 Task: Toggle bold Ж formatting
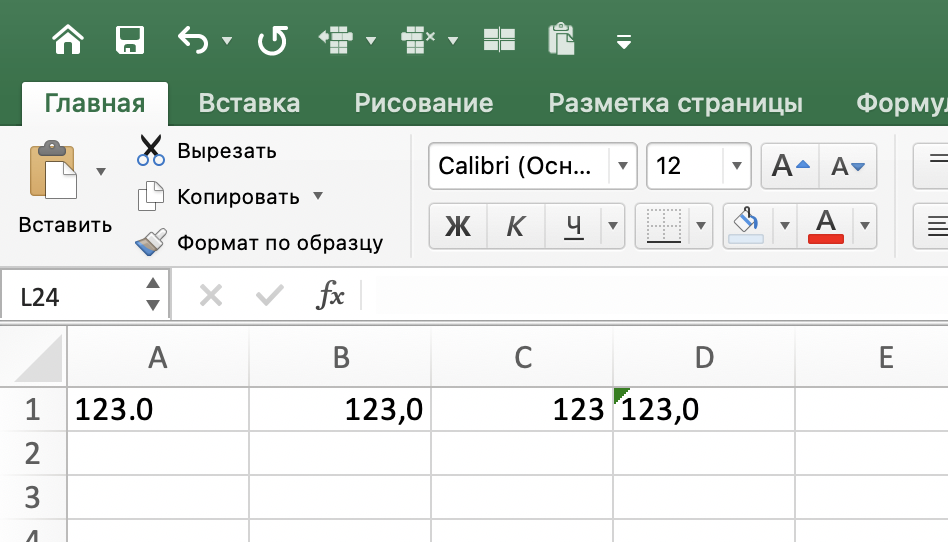pos(458,226)
